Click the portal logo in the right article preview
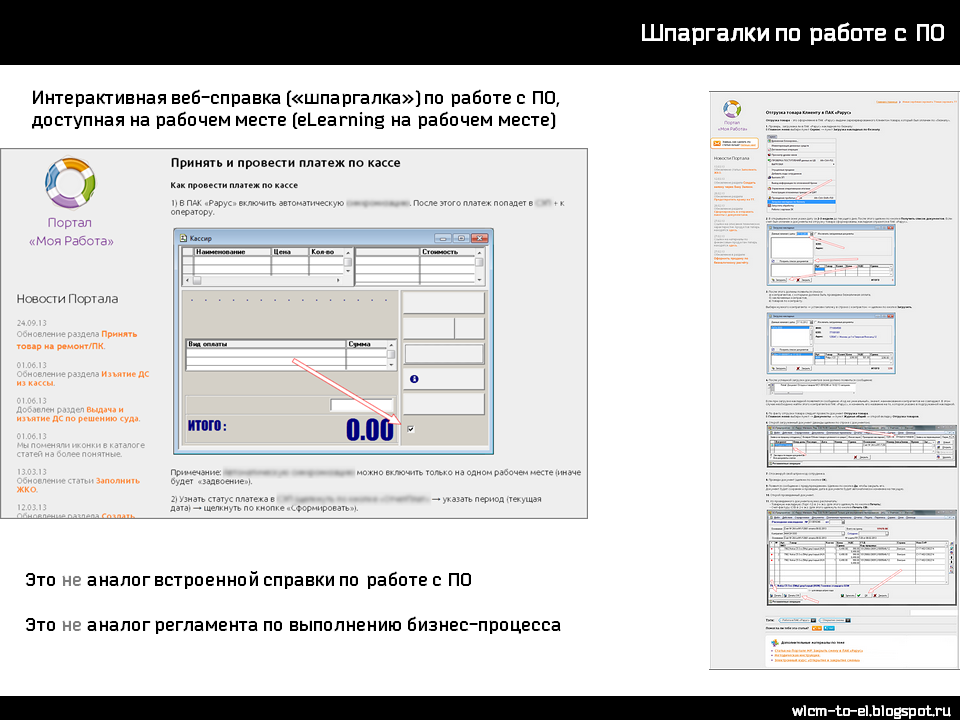The image size is (960, 720). coord(732,109)
